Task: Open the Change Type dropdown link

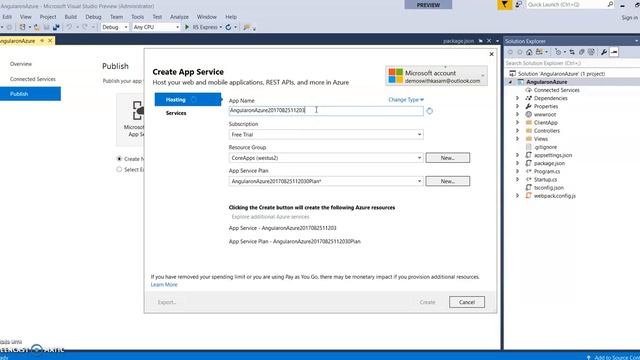Action: [x=406, y=100]
